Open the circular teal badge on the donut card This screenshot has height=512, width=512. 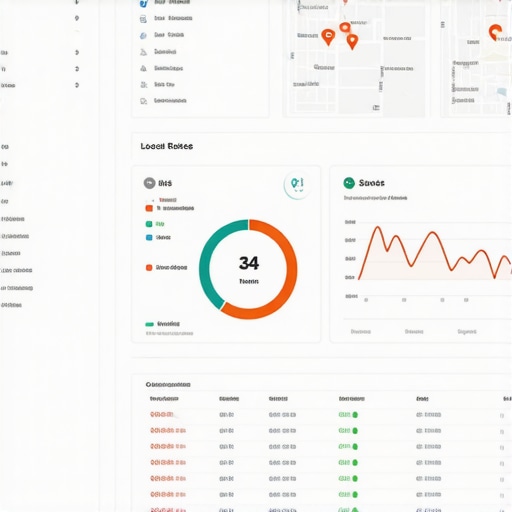(x=297, y=184)
